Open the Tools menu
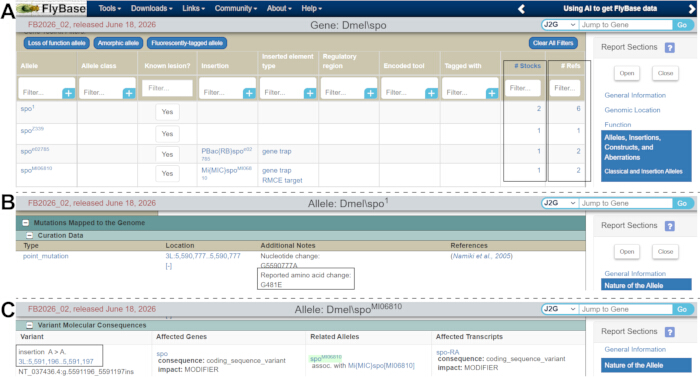This screenshot has width=700, height=377. click(x=109, y=8)
